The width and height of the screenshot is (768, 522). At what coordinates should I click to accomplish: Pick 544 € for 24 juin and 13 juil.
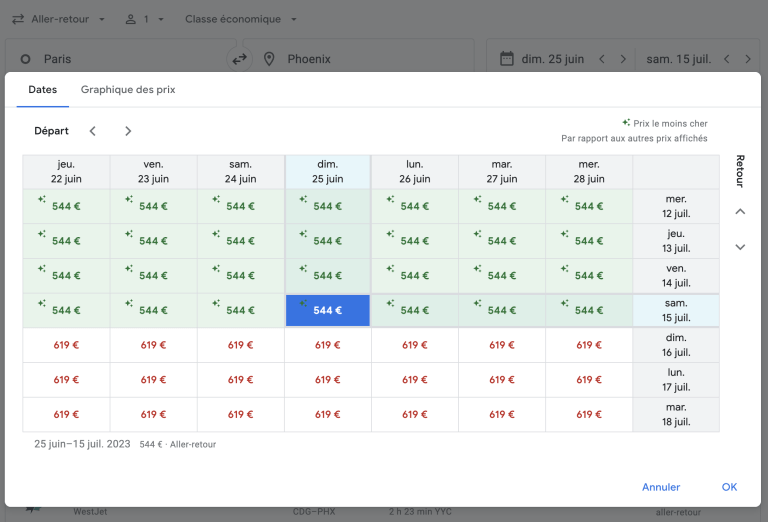240,241
